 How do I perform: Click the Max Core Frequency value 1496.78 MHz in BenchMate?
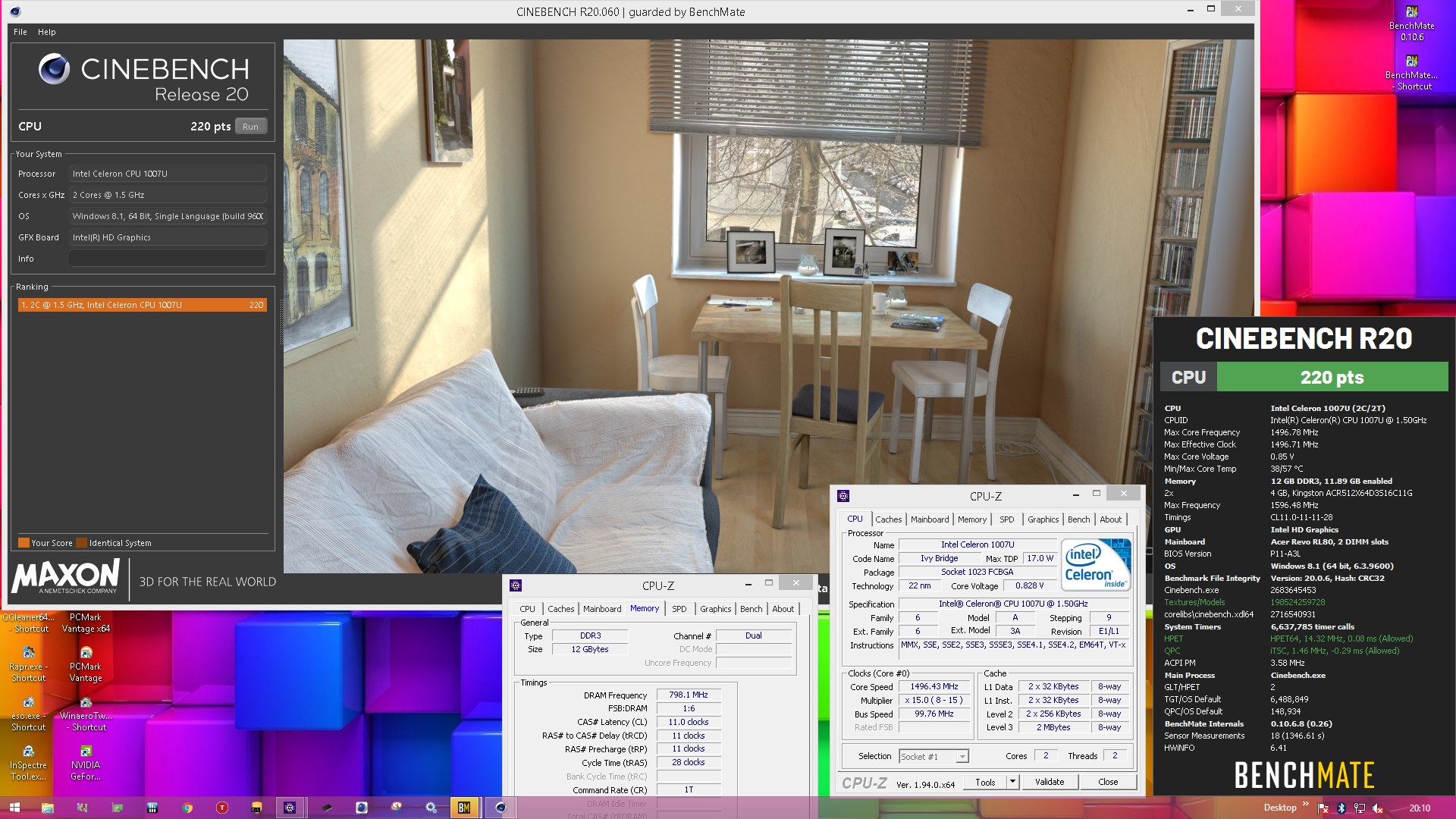[1294, 432]
